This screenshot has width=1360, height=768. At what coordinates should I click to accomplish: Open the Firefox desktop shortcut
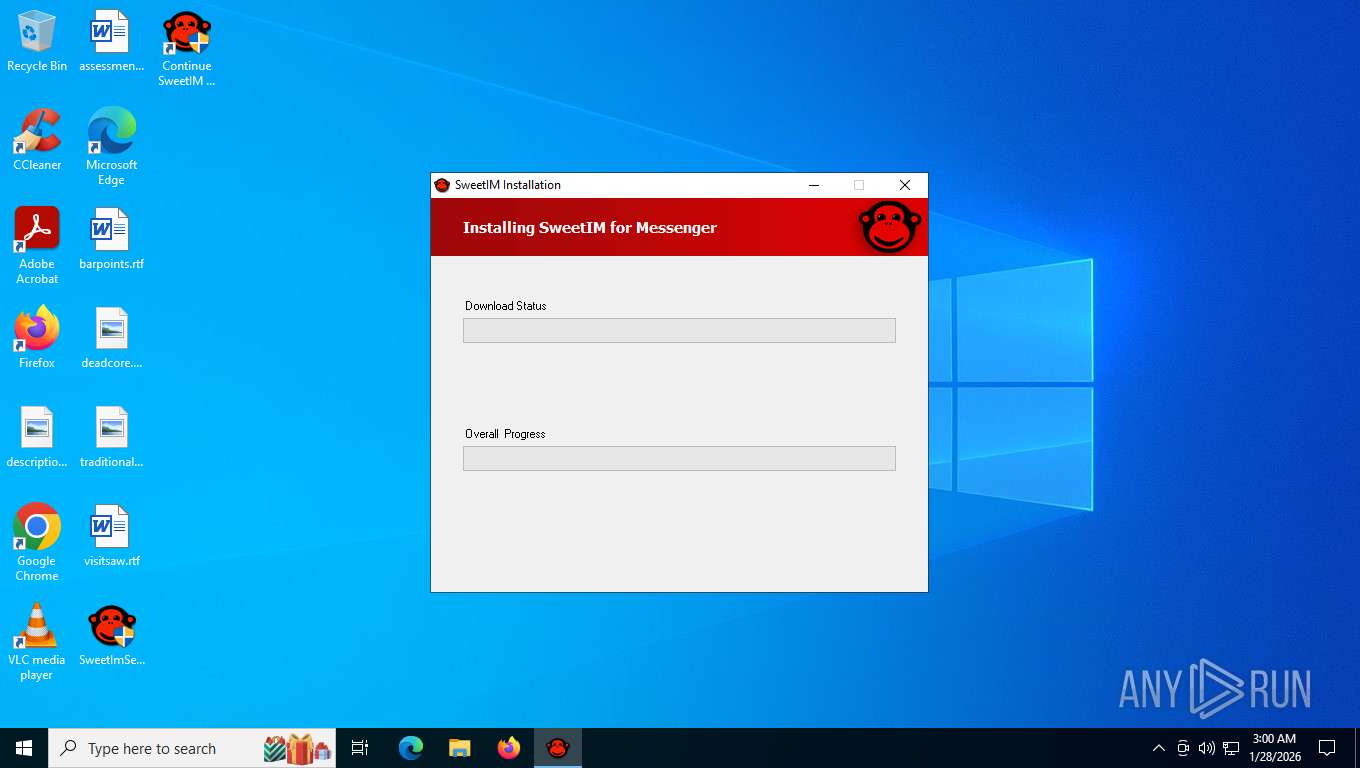click(37, 338)
